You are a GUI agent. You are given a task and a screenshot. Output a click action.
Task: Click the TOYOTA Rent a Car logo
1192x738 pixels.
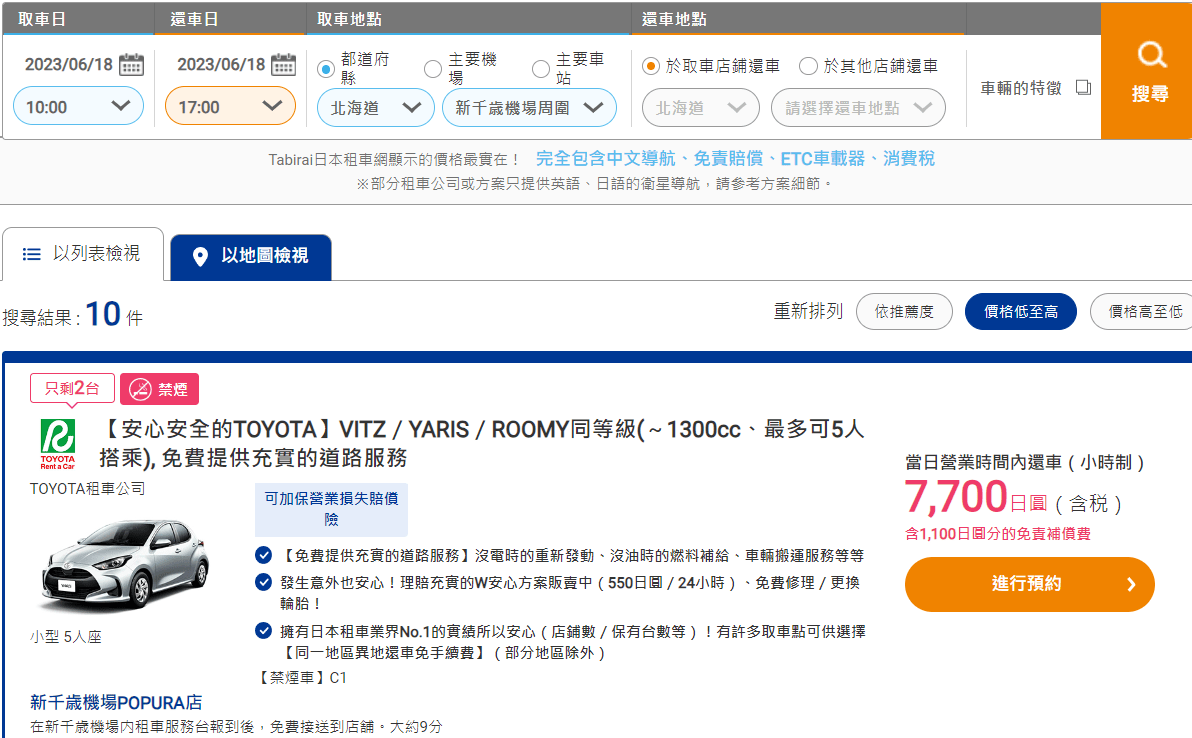pyautogui.click(x=58, y=445)
